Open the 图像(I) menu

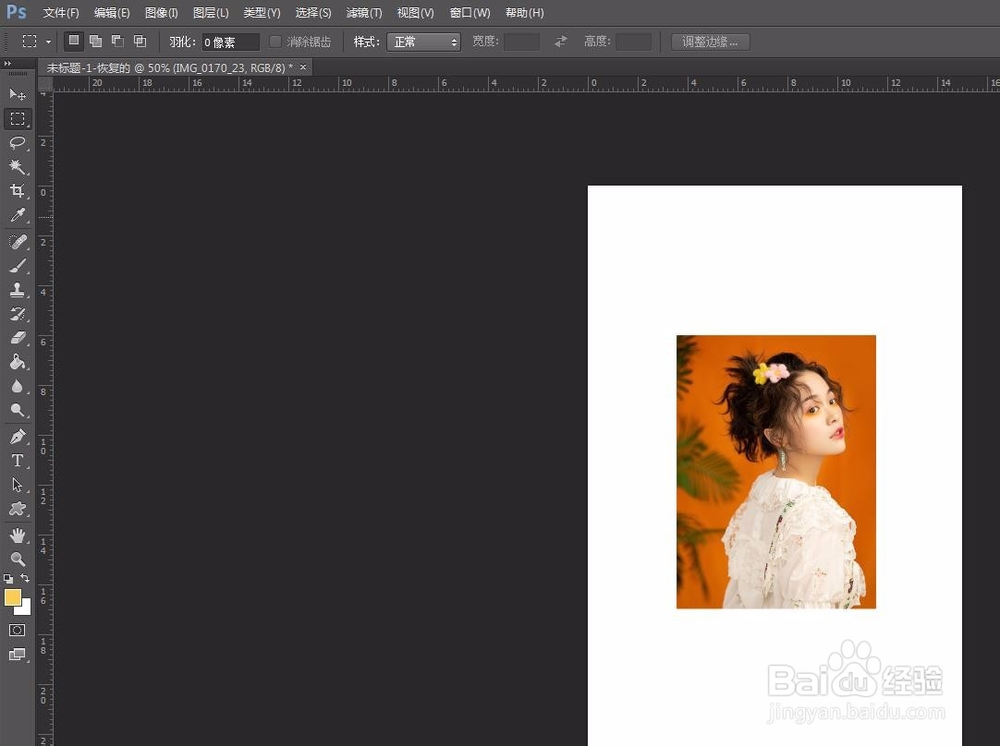click(x=161, y=13)
